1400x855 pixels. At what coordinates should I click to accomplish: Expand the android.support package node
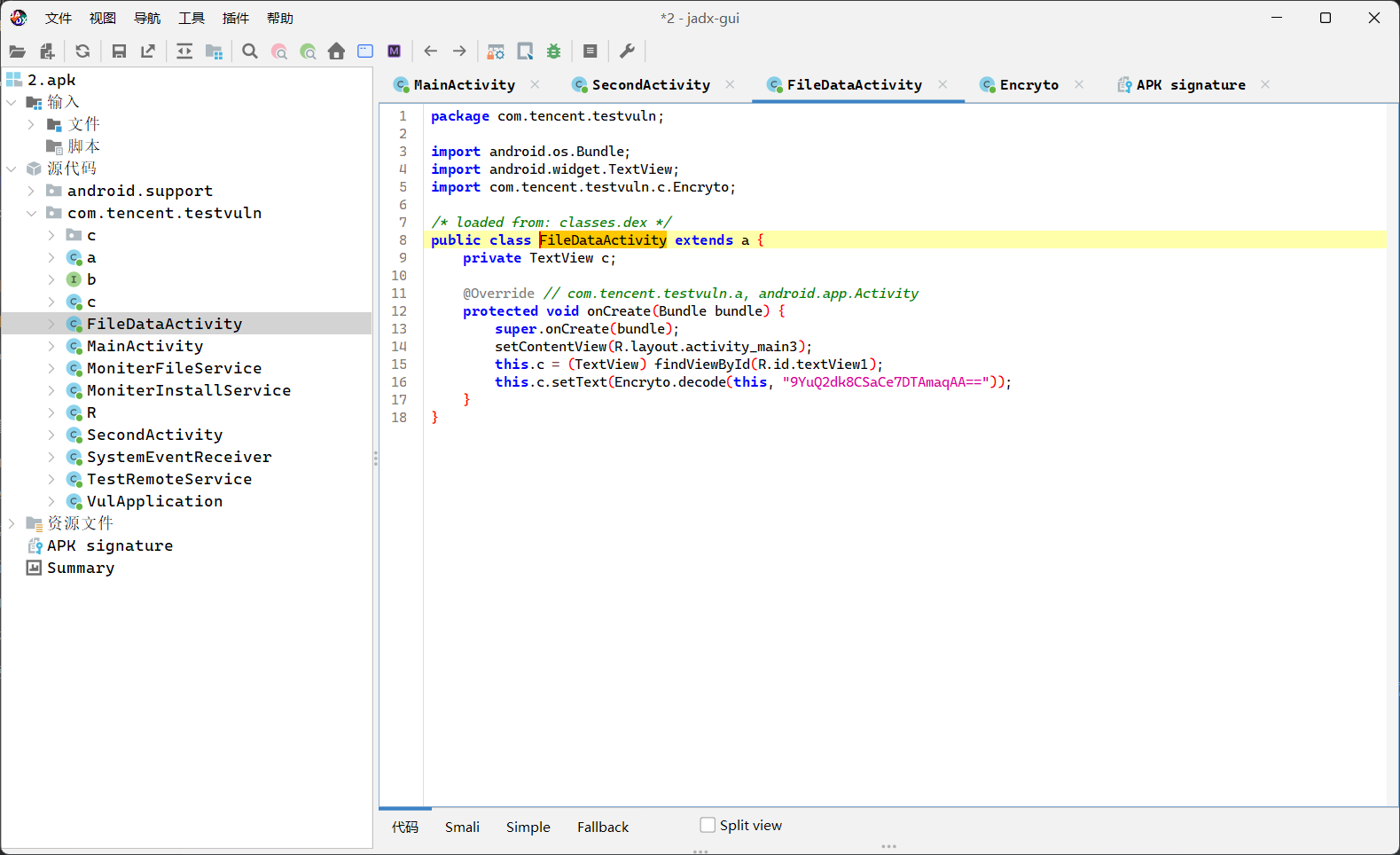pos(31,191)
